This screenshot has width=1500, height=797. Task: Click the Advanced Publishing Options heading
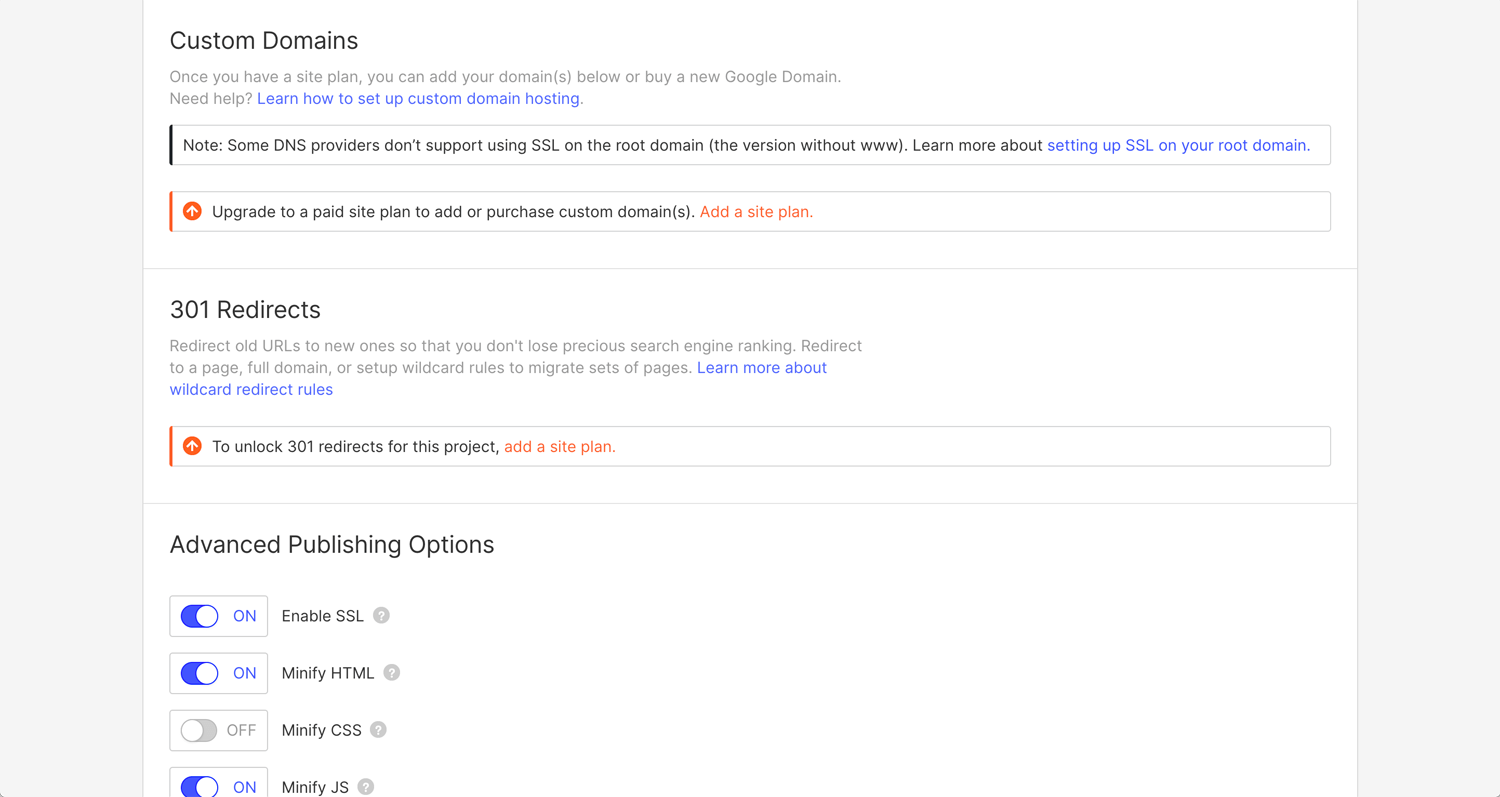tap(332, 544)
